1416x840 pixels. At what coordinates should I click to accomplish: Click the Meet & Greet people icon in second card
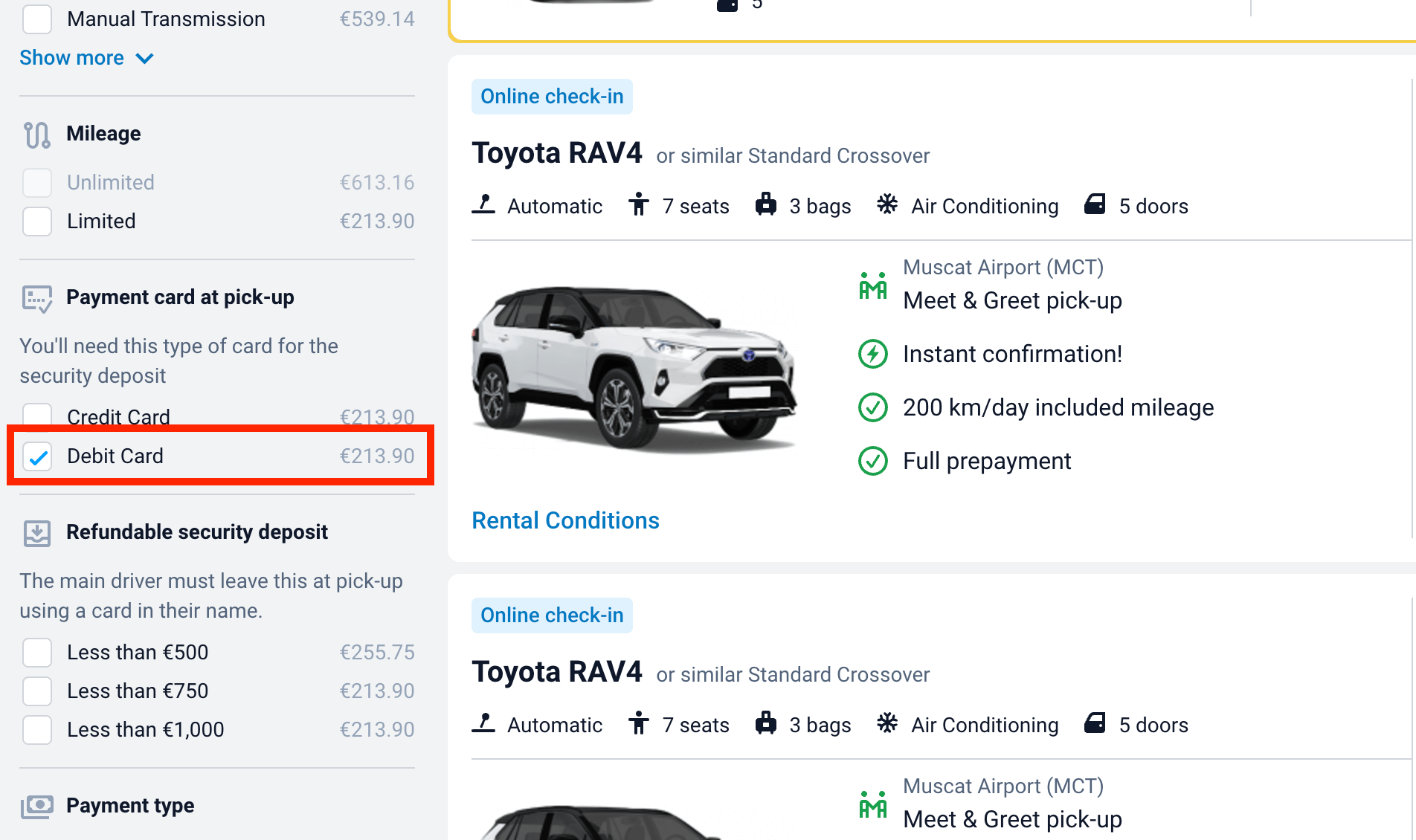click(873, 804)
